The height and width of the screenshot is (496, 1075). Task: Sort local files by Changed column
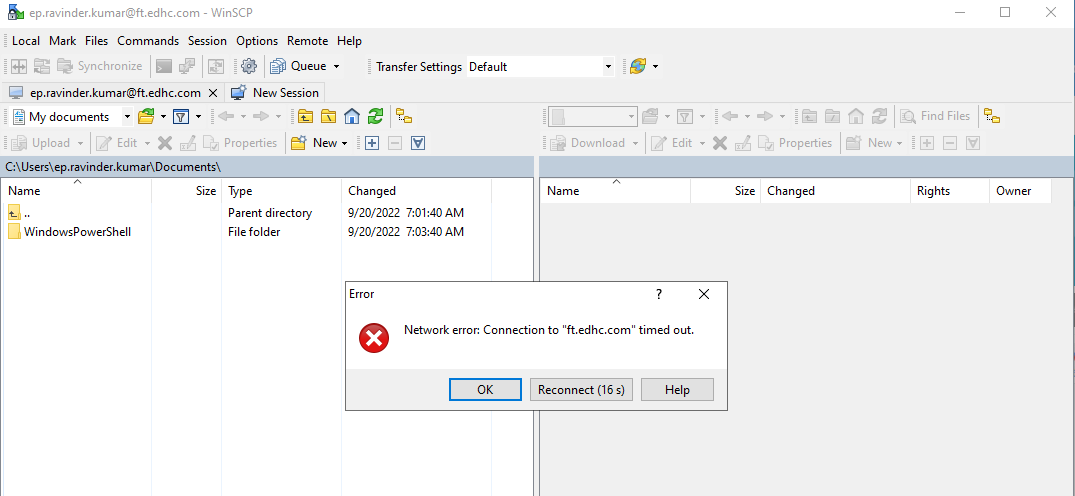[x=372, y=191]
